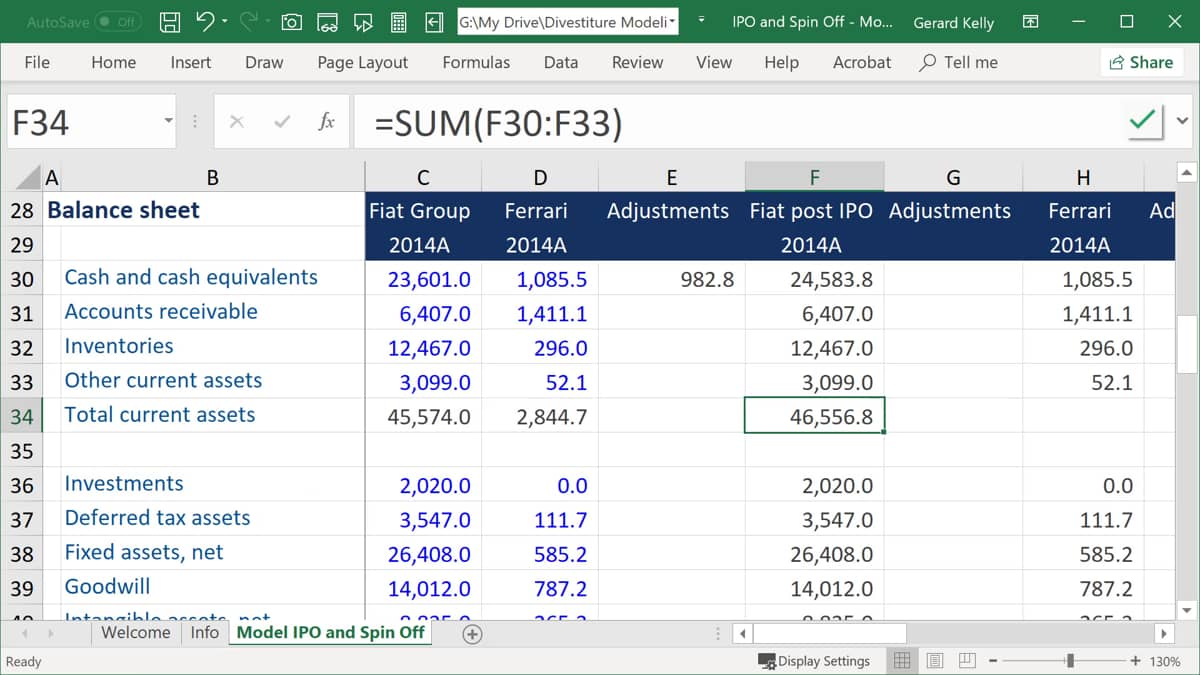The width and height of the screenshot is (1200, 675).
Task: Open the Draw ribbon tab
Action: [264, 62]
